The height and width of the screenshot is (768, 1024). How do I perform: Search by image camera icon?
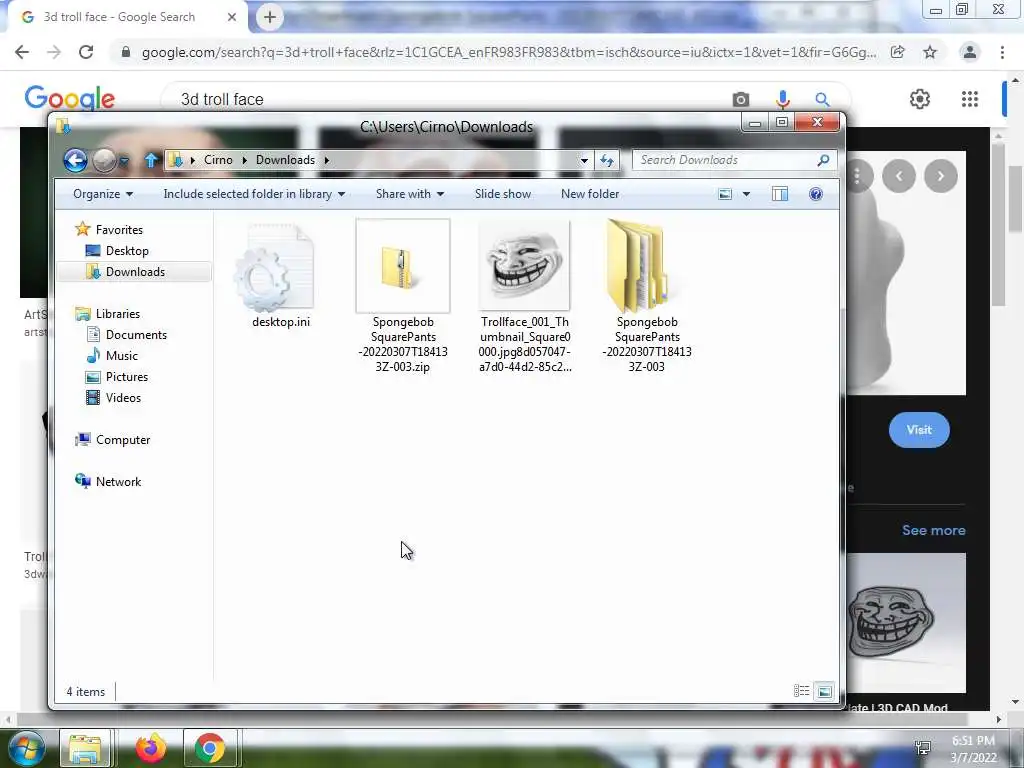741,99
